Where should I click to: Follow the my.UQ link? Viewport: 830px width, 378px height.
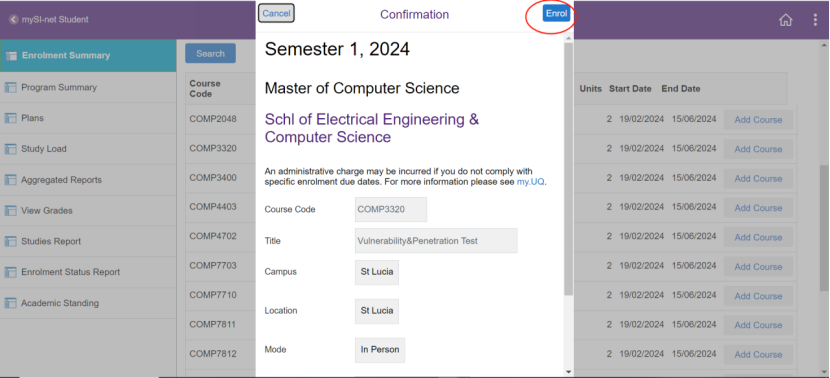(530, 182)
